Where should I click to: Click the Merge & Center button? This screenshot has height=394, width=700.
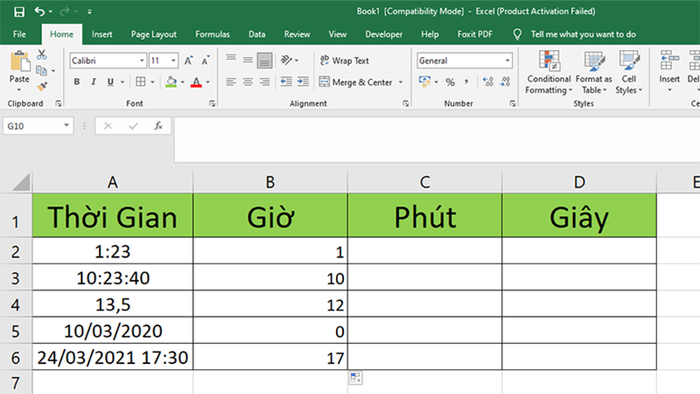pos(356,82)
